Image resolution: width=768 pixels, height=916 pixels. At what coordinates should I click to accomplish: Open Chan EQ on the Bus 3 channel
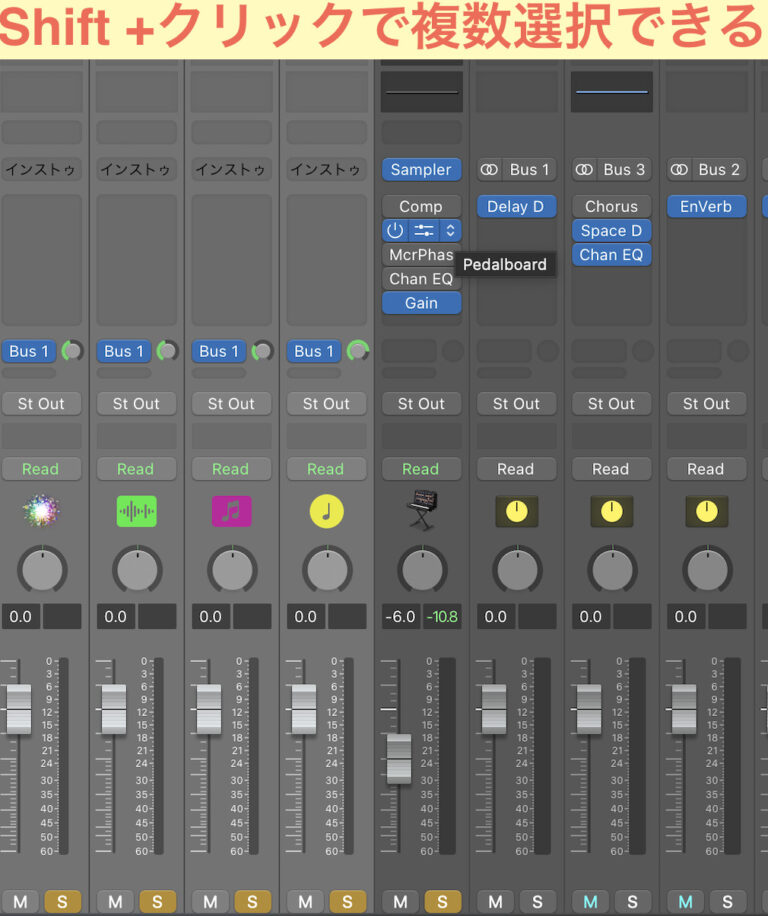pyautogui.click(x=611, y=255)
